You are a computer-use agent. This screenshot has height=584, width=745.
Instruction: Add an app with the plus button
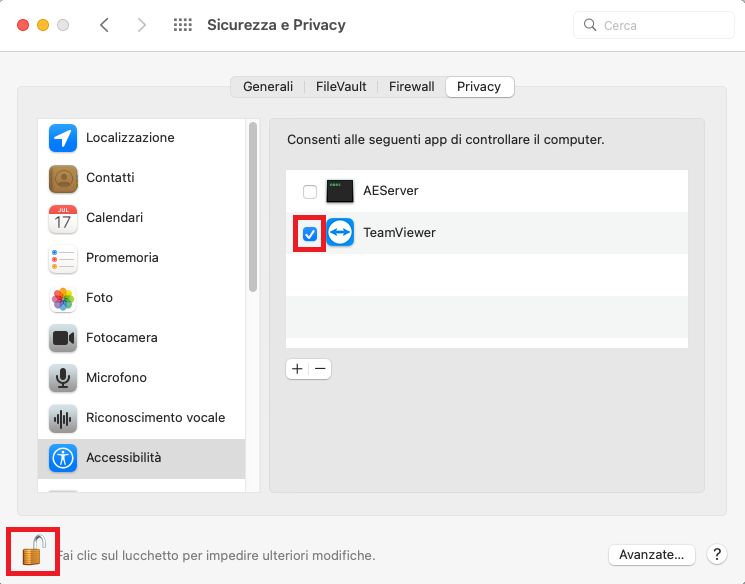(297, 369)
